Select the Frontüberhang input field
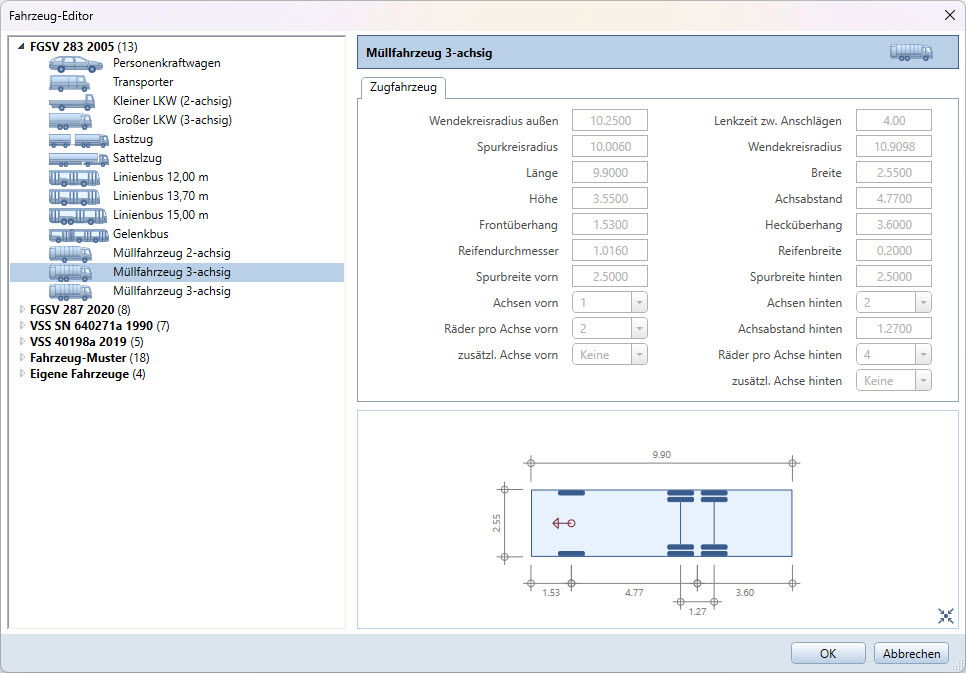 610,224
